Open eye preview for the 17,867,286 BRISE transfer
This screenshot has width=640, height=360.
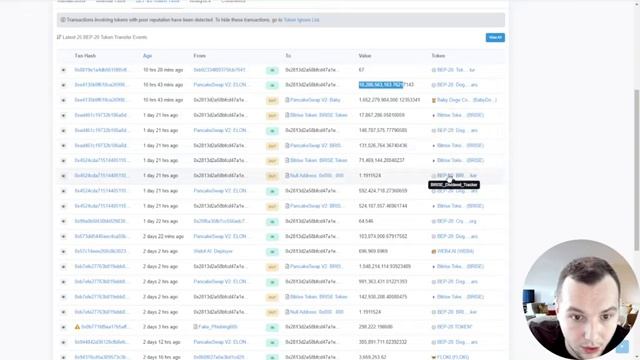pos(63,116)
